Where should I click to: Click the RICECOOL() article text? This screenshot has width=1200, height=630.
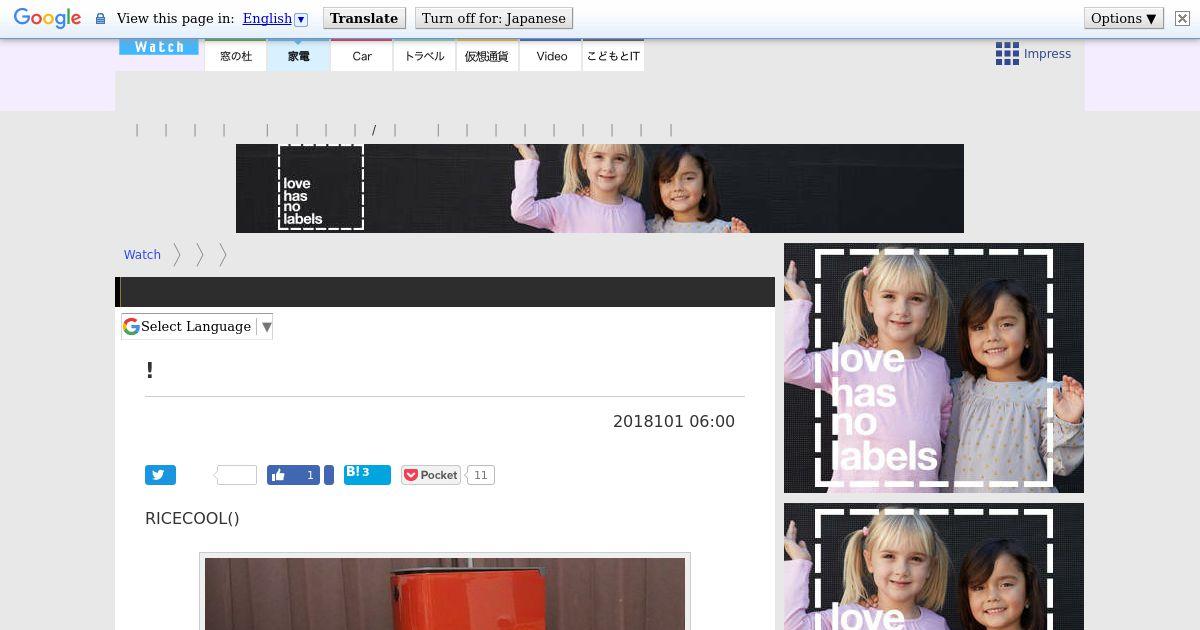click(x=192, y=518)
